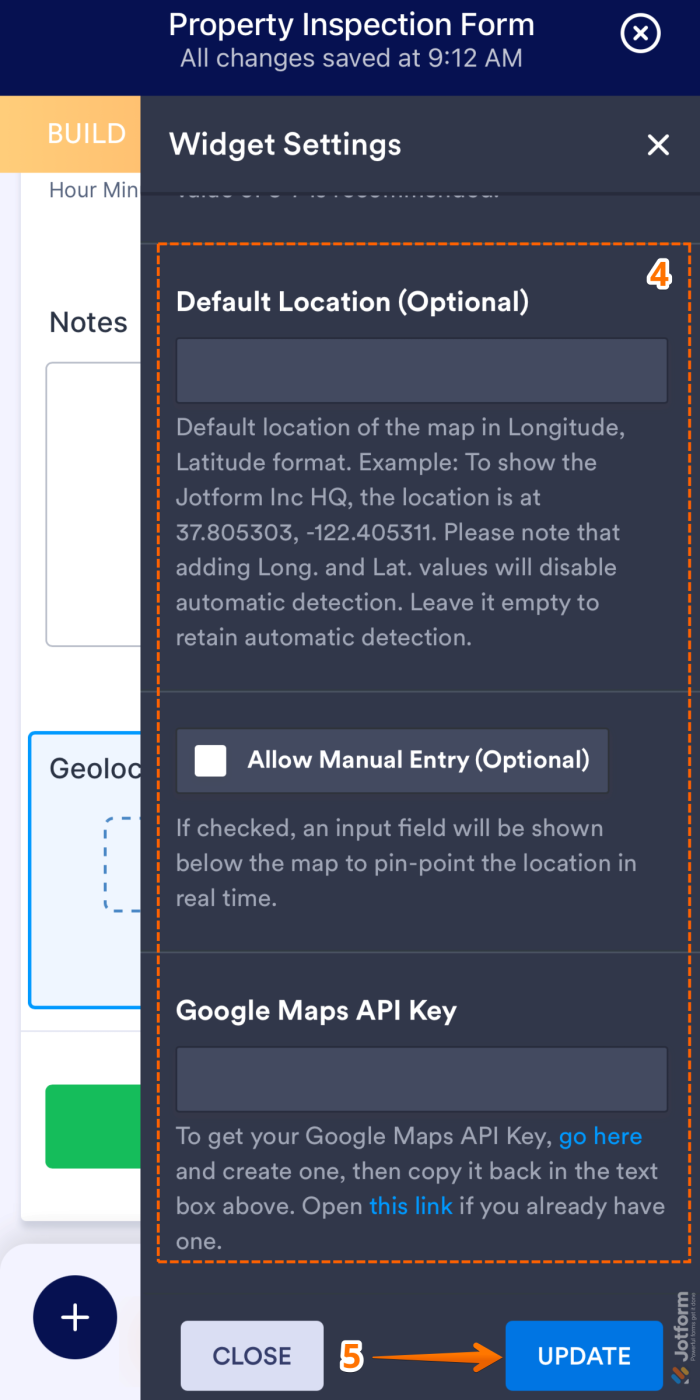Tap 'All changes saved' status text
Image resolution: width=700 pixels, height=1400 pixels.
pos(350,58)
